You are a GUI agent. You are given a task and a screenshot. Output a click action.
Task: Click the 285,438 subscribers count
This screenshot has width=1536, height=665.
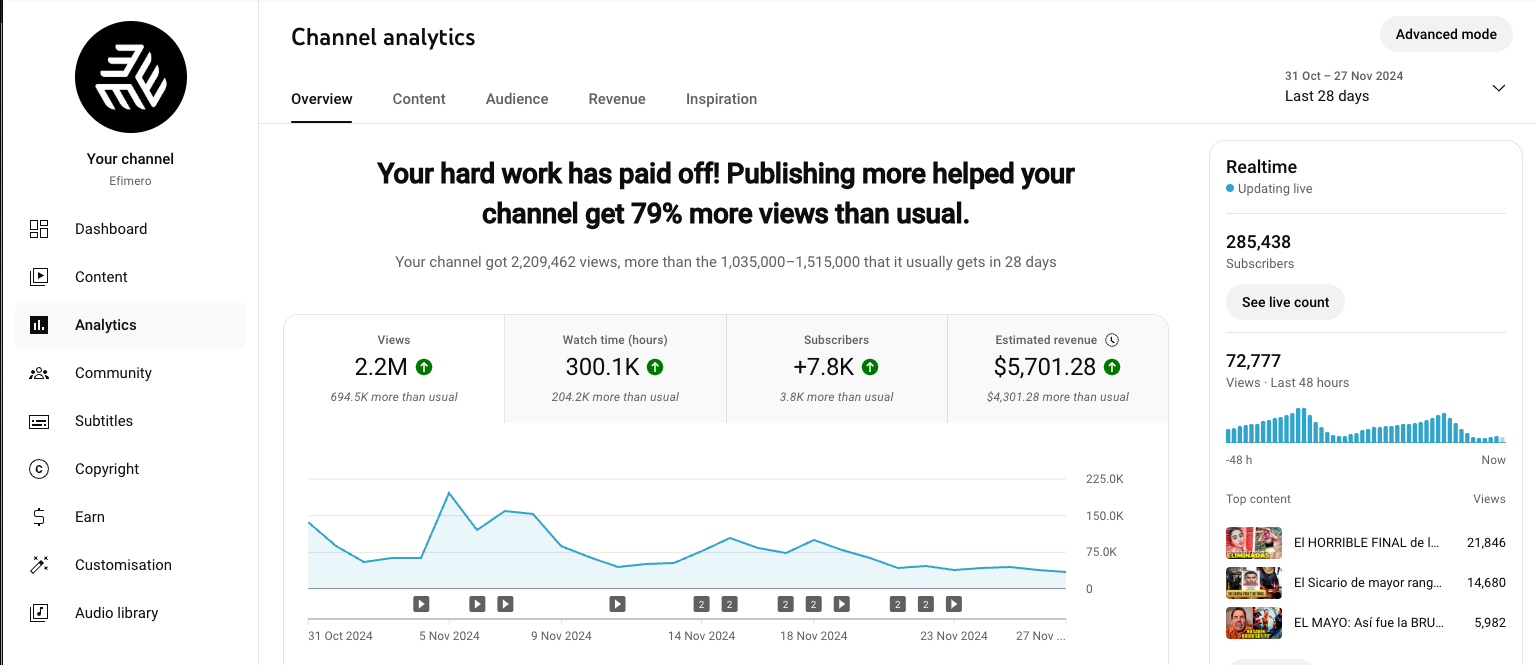click(x=1258, y=242)
